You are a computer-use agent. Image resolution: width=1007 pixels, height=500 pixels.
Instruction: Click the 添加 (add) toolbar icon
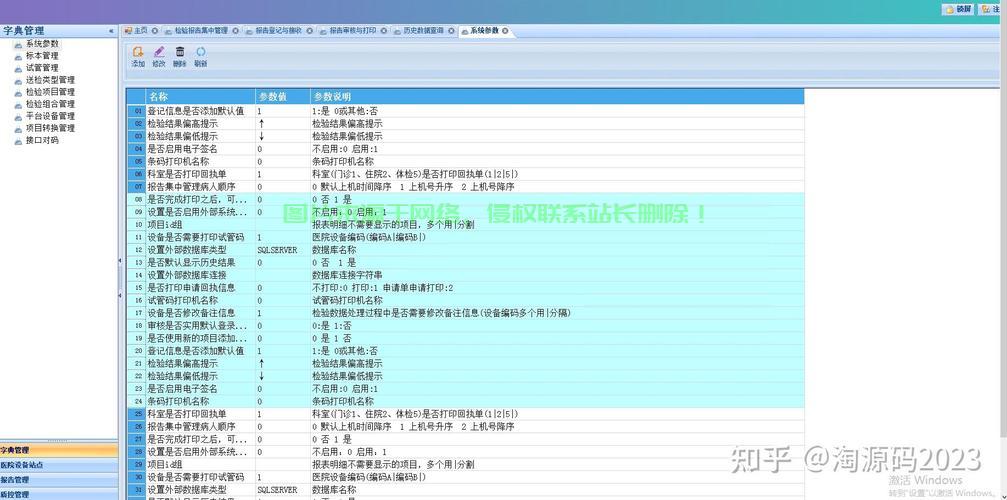(137, 52)
